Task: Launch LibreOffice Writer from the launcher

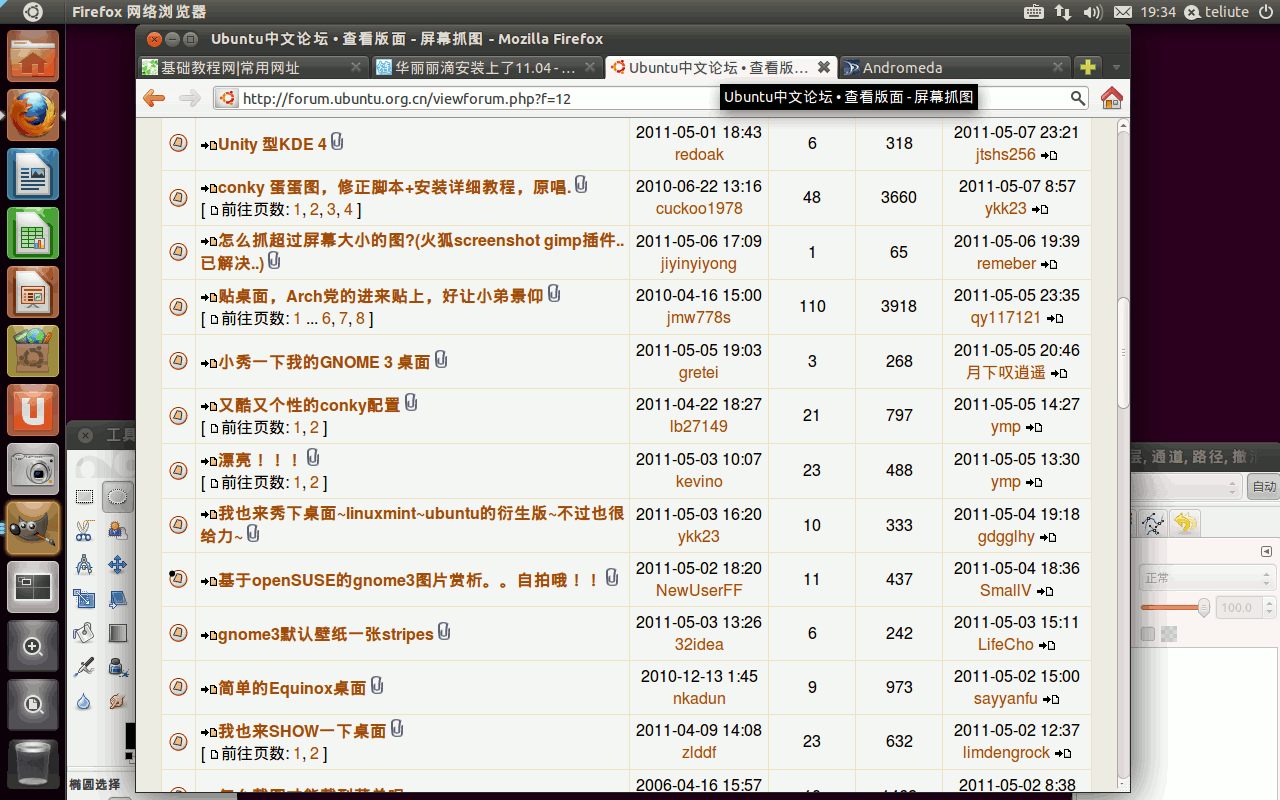Action: [x=33, y=174]
